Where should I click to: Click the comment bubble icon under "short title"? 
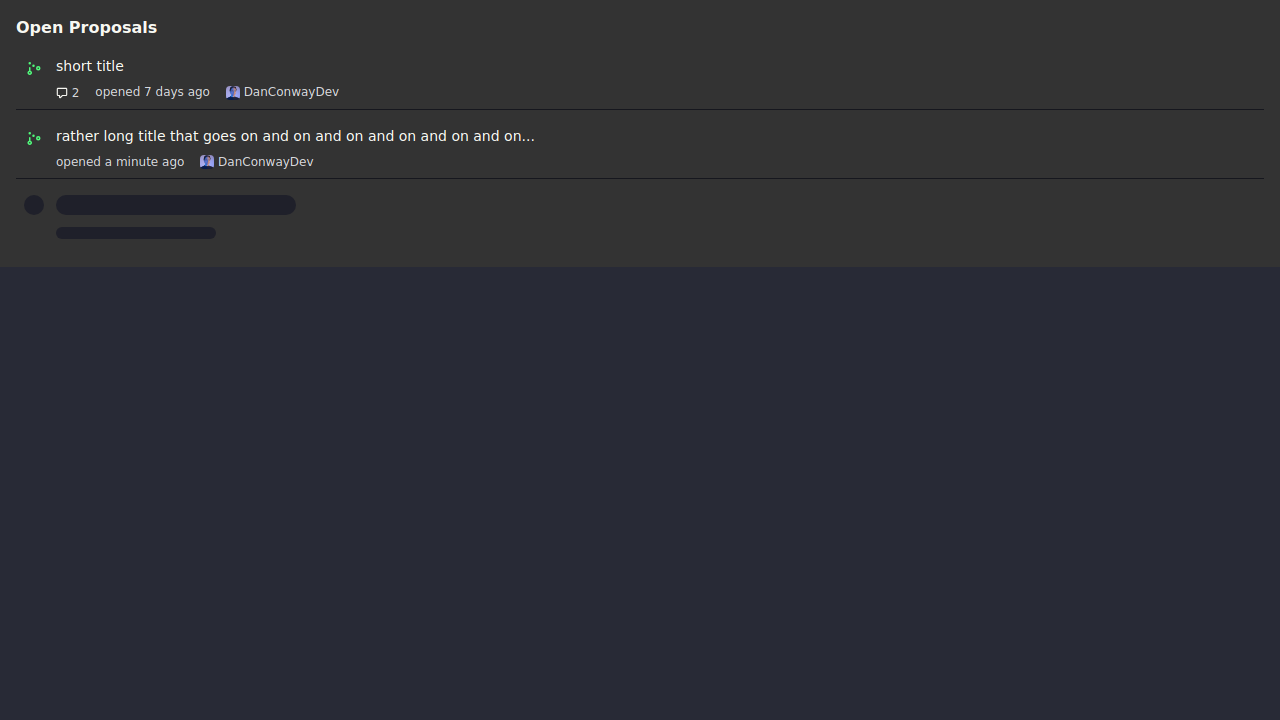point(62,93)
